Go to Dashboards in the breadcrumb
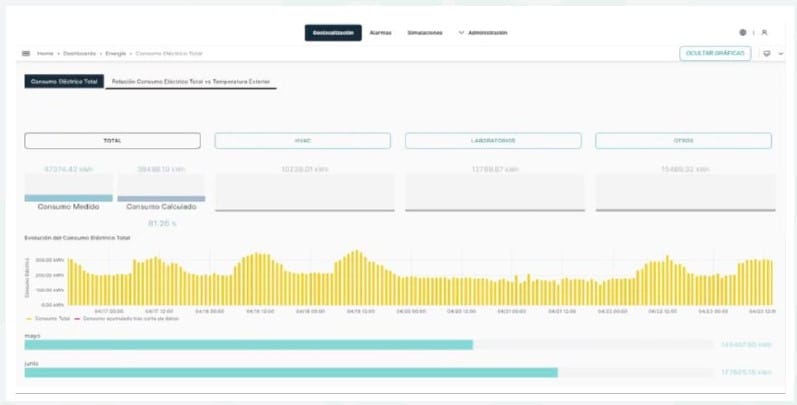Image resolution: width=797 pixels, height=405 pixels. point(78,53)
